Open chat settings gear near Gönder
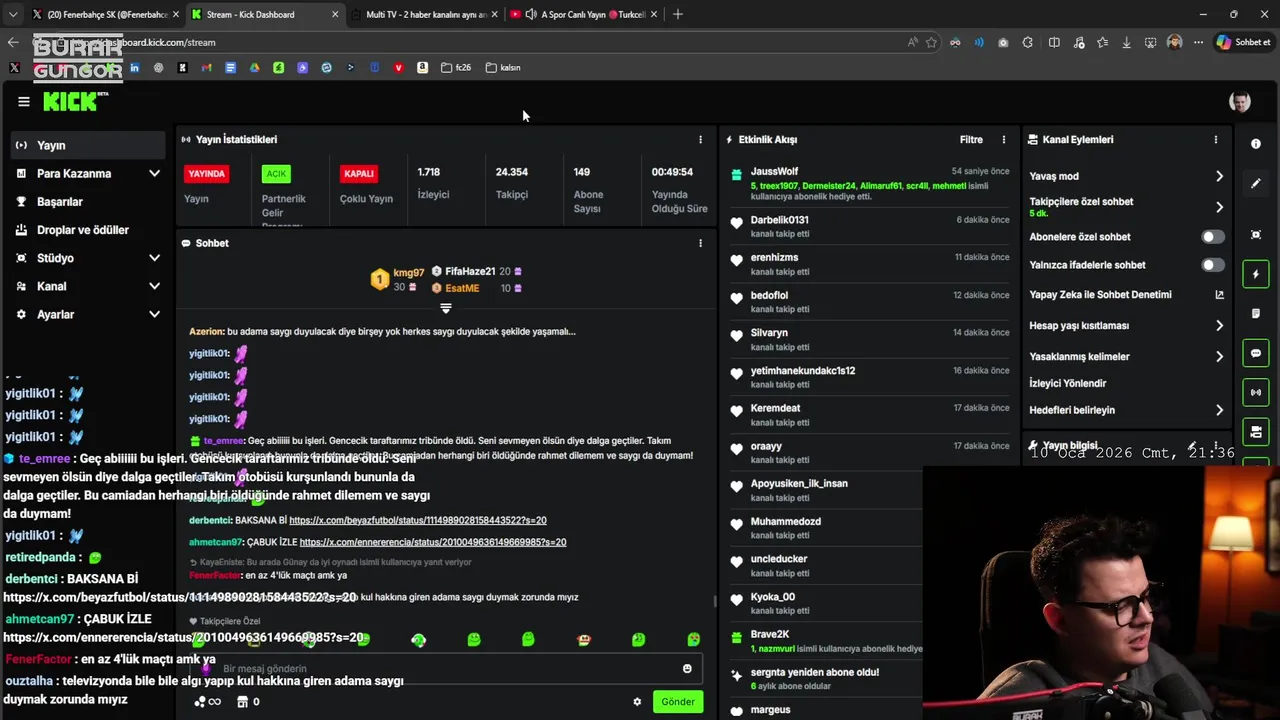This screenshot has height=720, width=1280. tap(637, 702)
